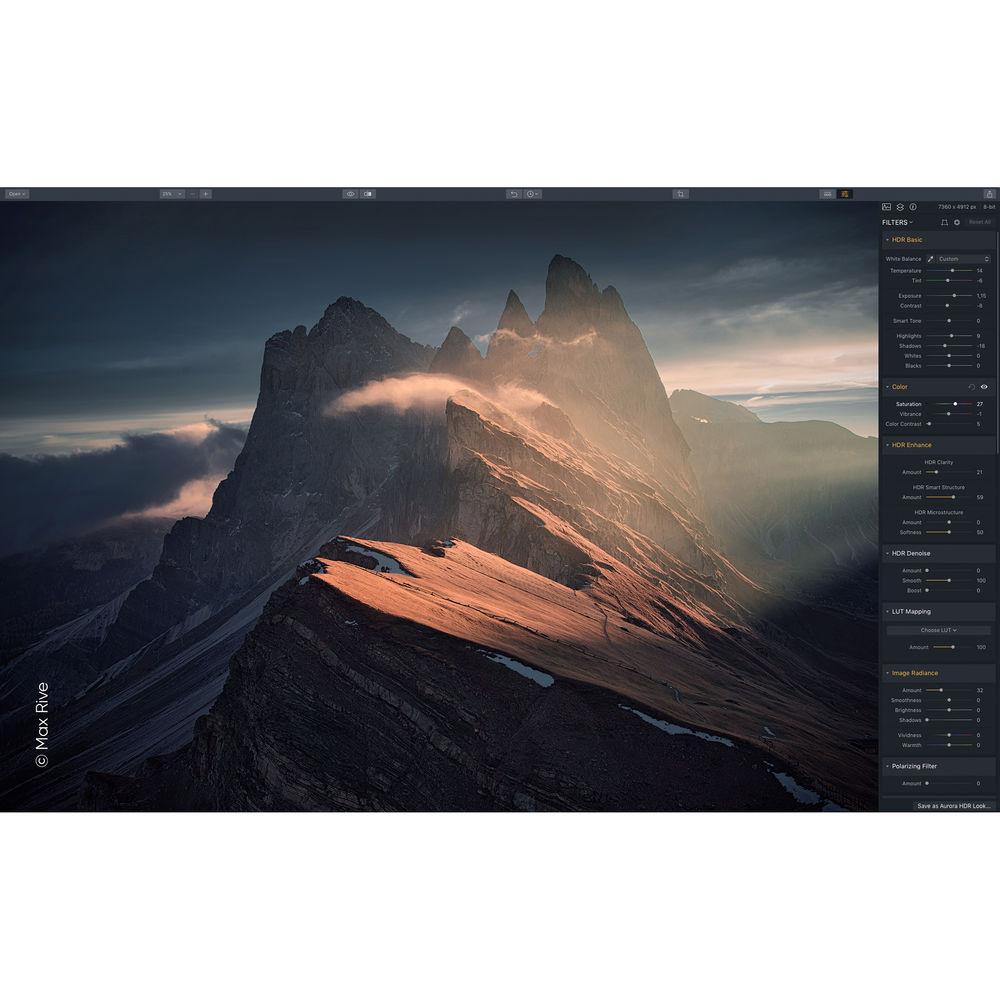Click the Saturation slider handle
1000x1000 pixels.
(956, 404)
